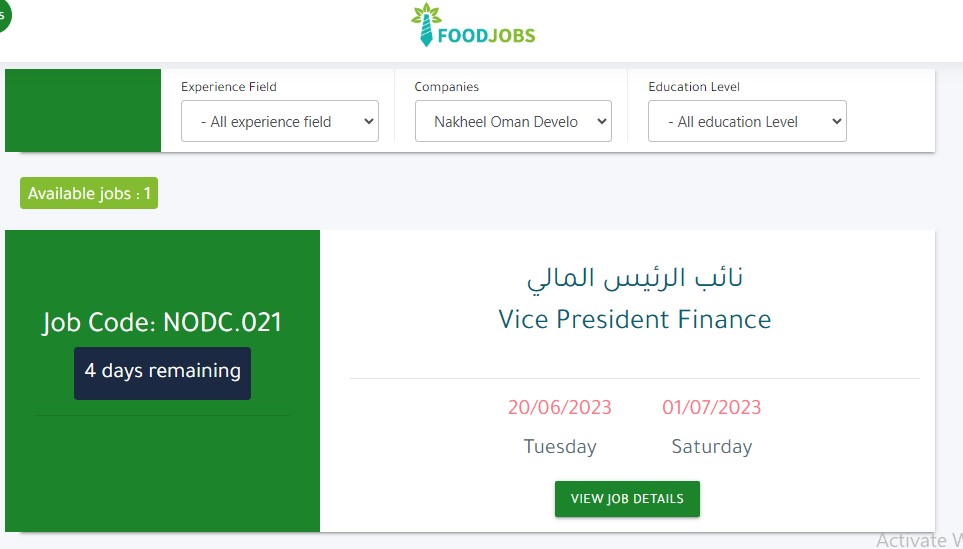Screen dimensions: 963x549
Task: Open the Arabic job title link
Action: 634,278
